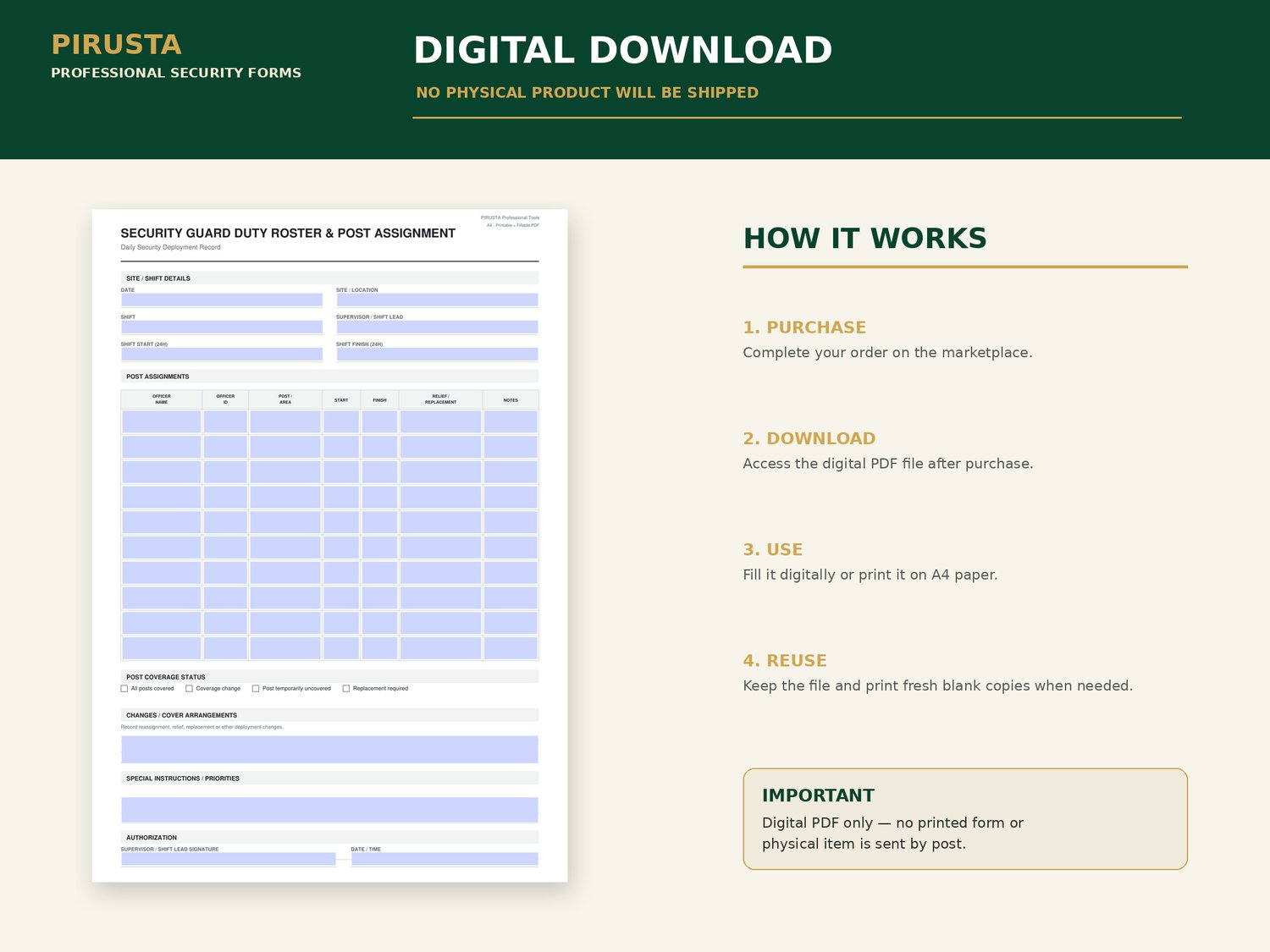1270x952 pixels.
Task: Click the OFFICER ID column header
Action: tap(225, 399)
